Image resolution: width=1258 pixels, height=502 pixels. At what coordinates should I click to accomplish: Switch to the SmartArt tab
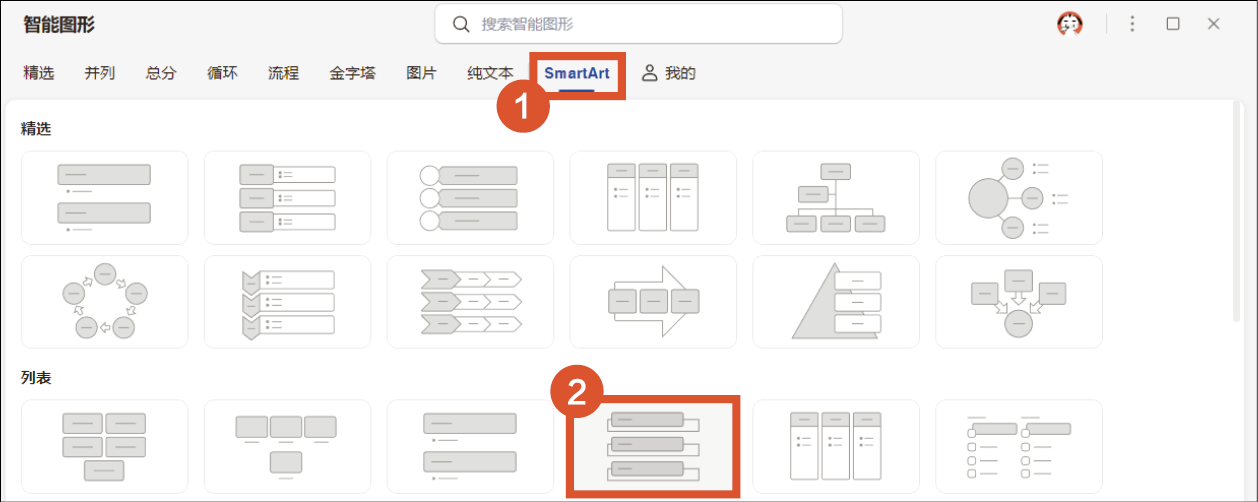577,73
